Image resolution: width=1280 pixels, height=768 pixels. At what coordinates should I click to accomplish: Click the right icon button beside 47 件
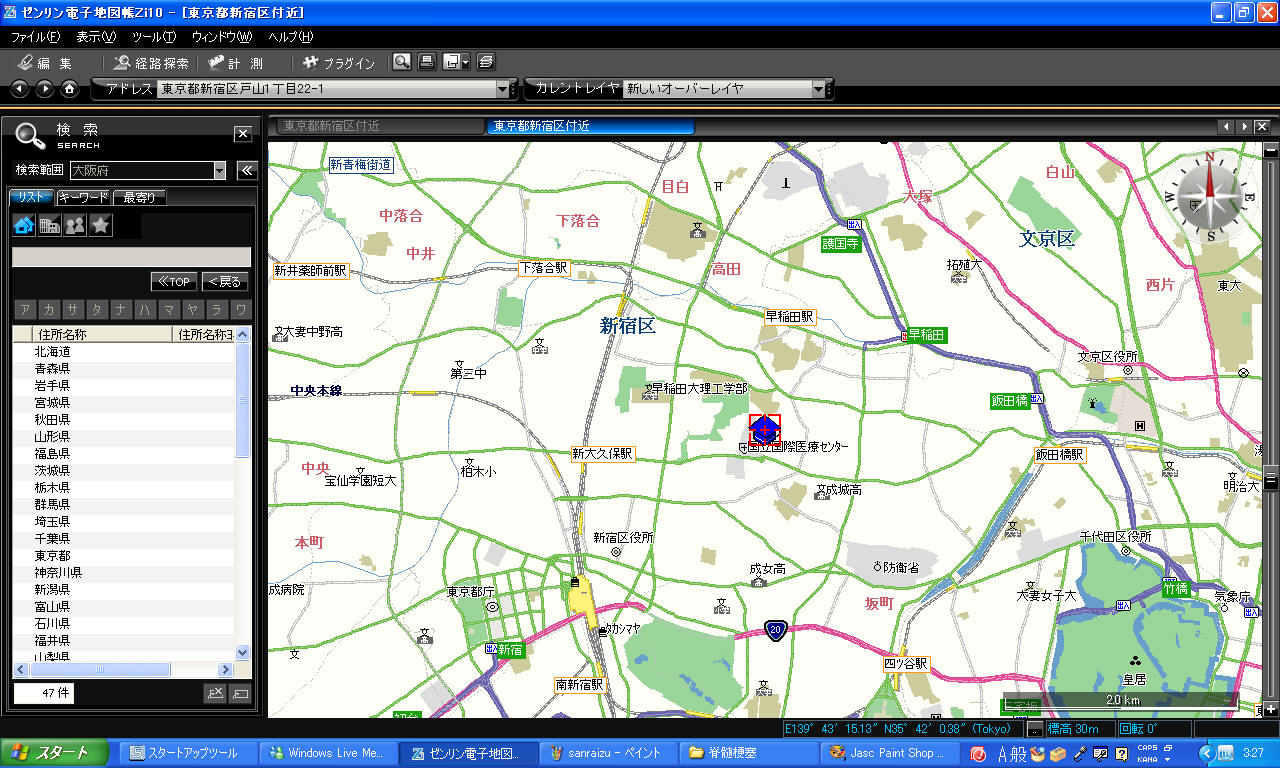[240, 693]
